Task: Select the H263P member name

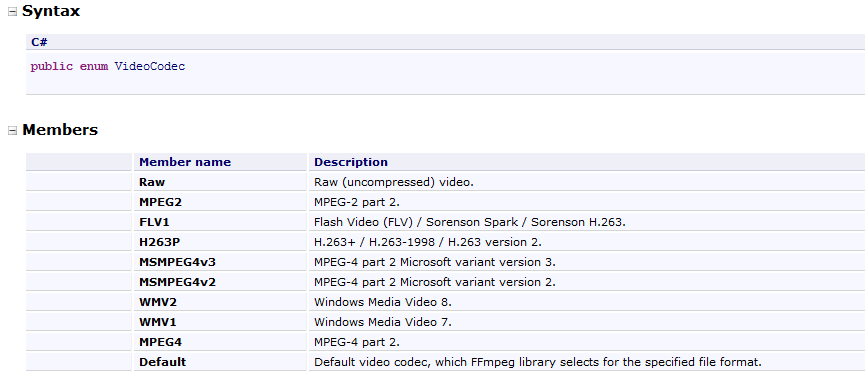Action: 161,242
